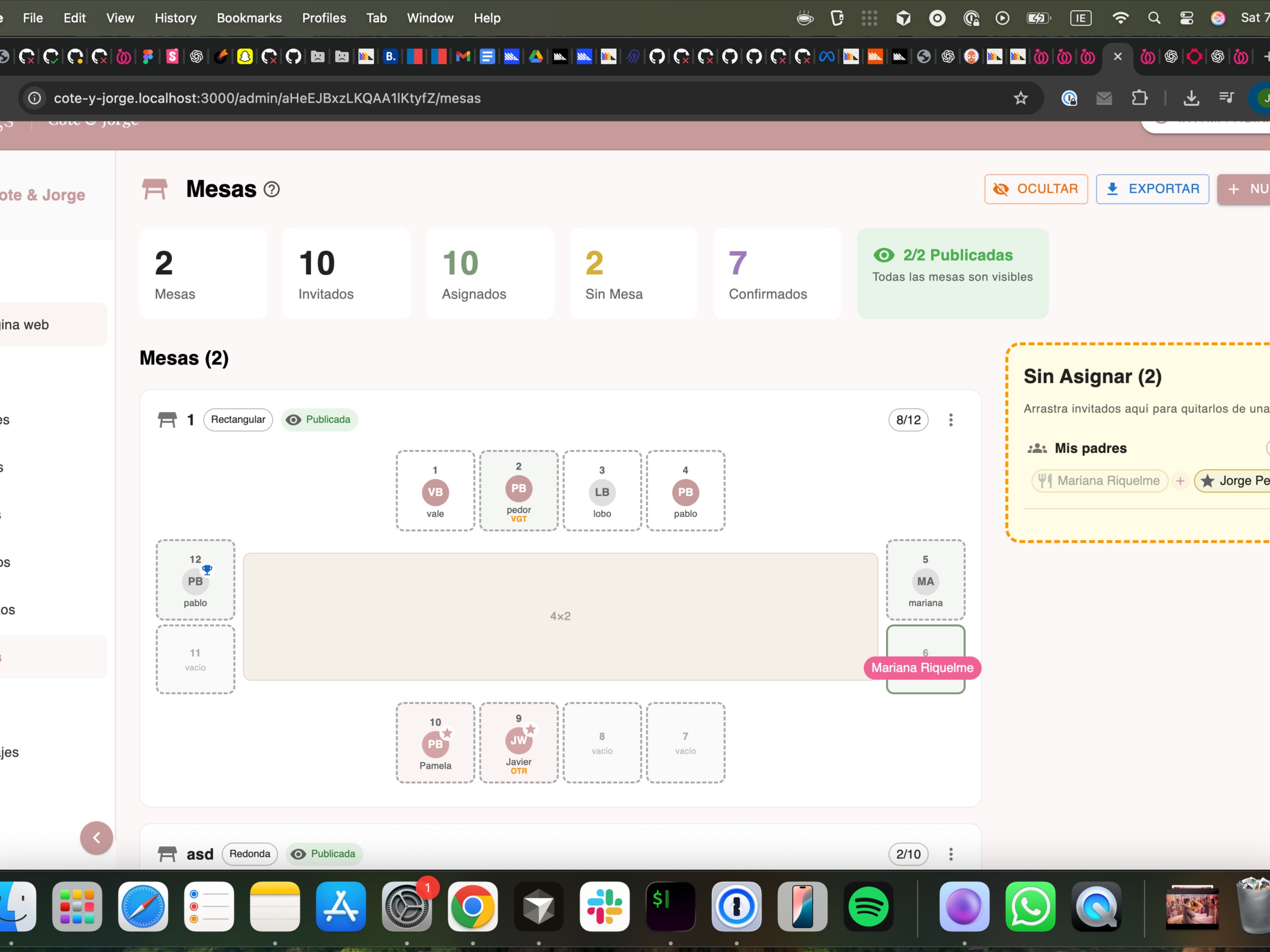Click the bookmark star in the address bar
The width and height of the screenshot is (1270, 952).
[x=1020, y=98]
